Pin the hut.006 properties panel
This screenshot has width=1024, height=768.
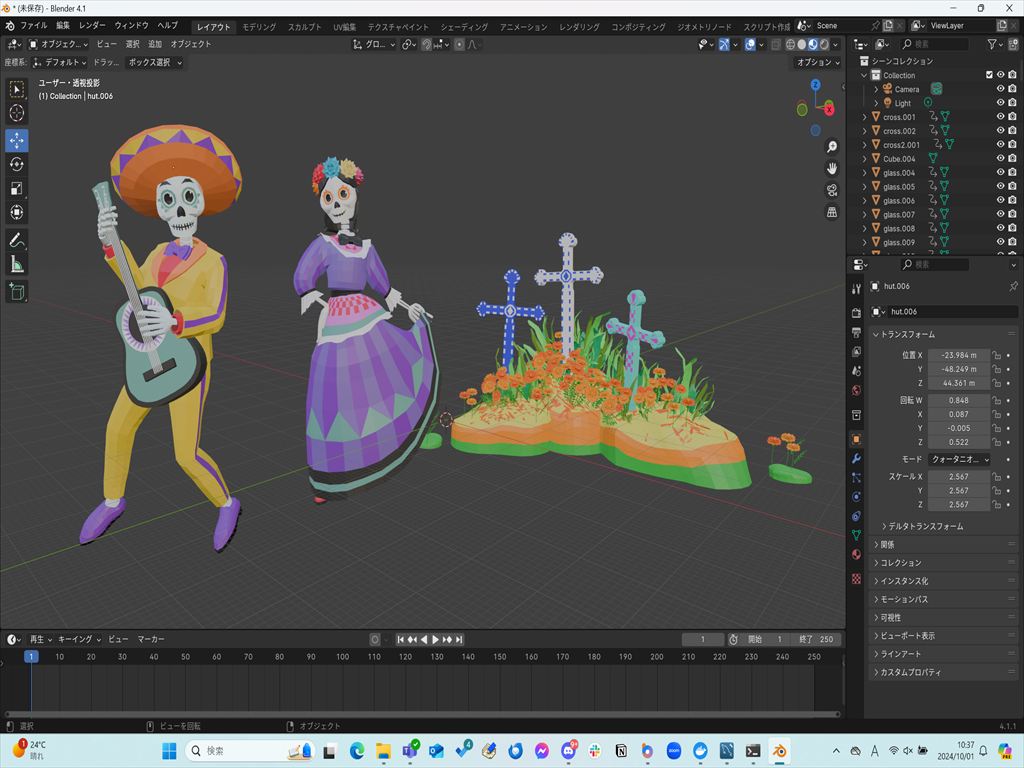1013,286
